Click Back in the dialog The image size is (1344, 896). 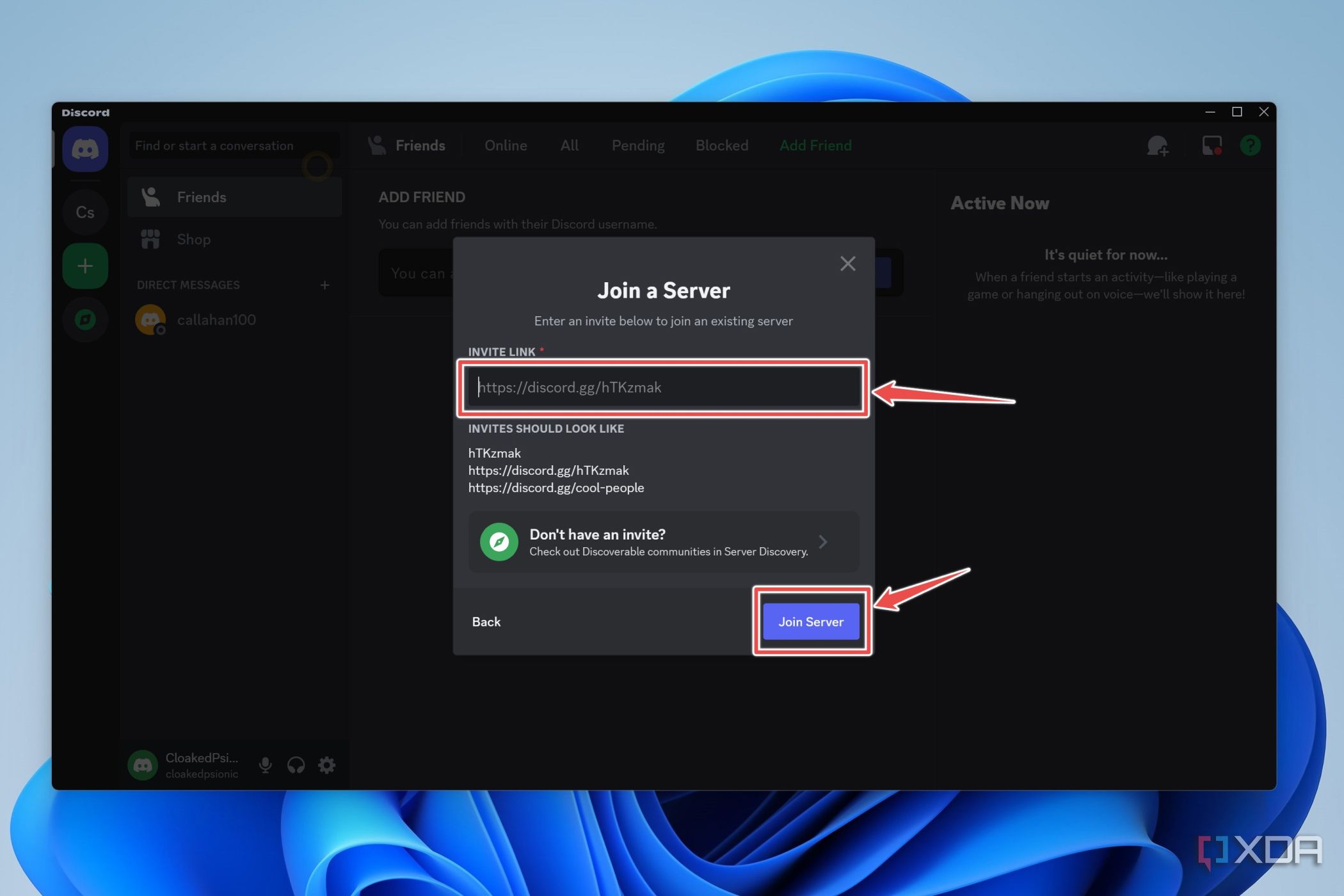486,621
